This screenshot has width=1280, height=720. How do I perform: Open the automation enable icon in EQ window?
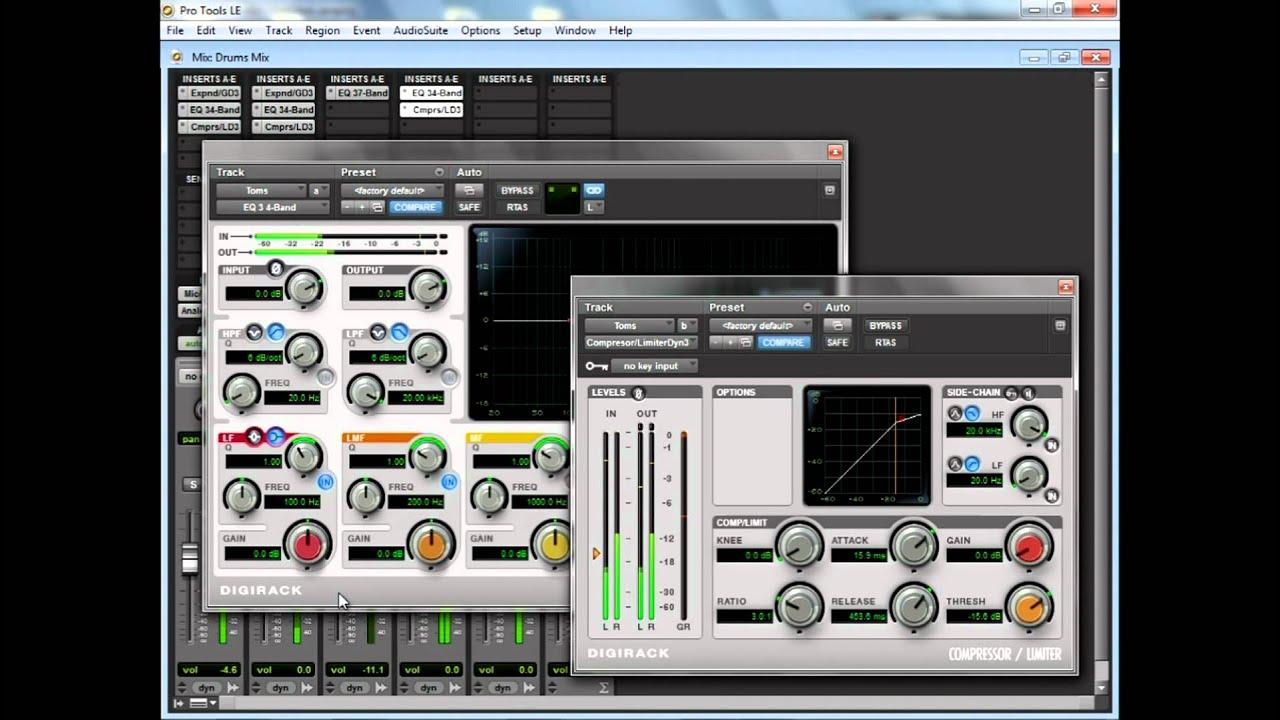[469, 190]
